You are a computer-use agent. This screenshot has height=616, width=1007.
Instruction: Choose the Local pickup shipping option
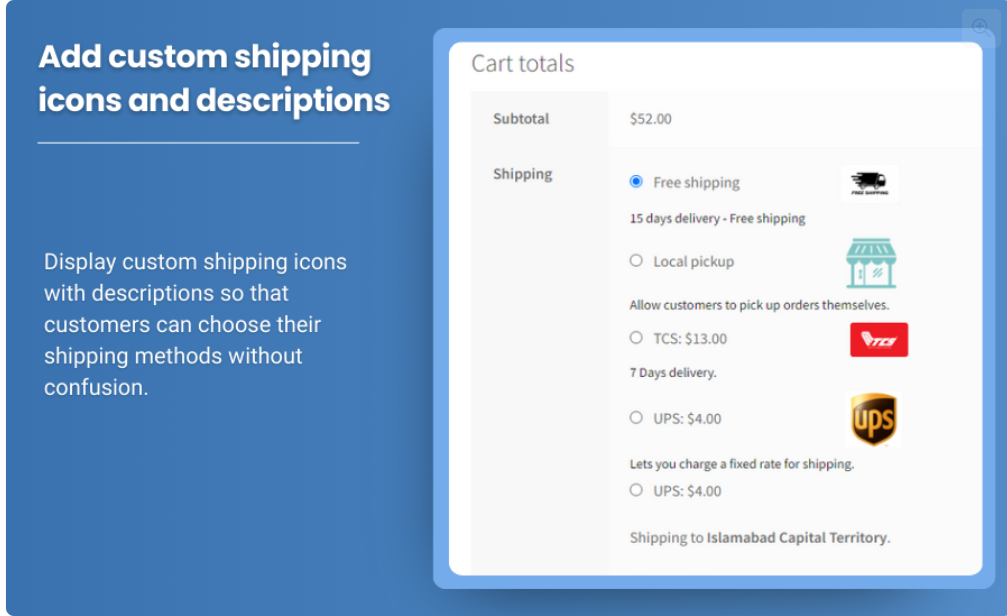[636, 261]
